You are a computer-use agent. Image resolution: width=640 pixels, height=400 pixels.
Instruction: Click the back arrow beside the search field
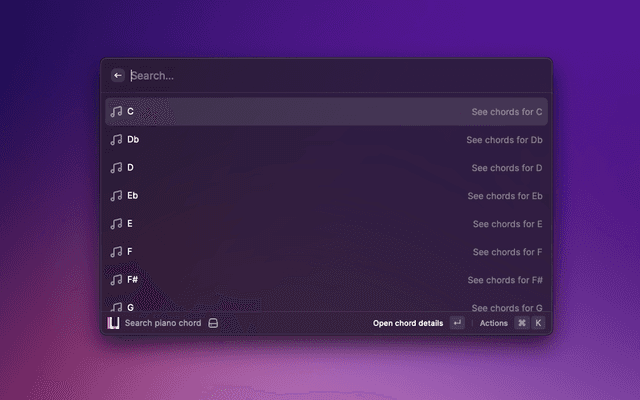point(118,75)
